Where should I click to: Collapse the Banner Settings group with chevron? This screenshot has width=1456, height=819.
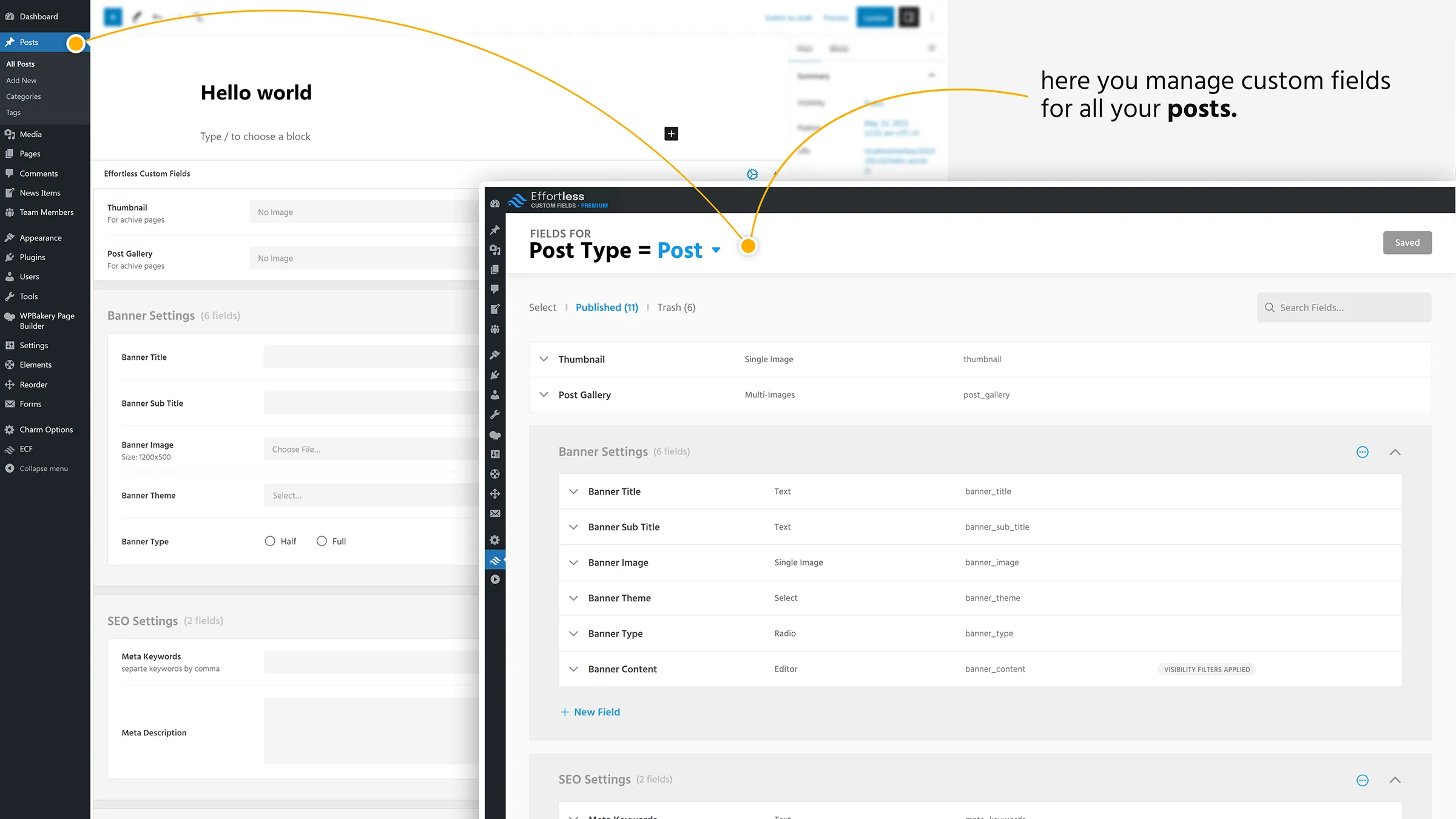tap(1395, 452)
